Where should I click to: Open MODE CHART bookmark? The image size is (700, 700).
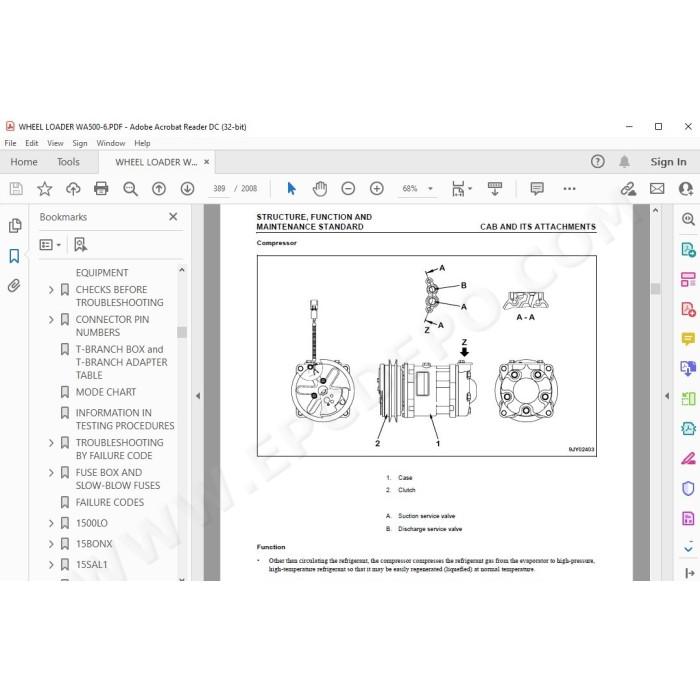click(x=106, y=392)
